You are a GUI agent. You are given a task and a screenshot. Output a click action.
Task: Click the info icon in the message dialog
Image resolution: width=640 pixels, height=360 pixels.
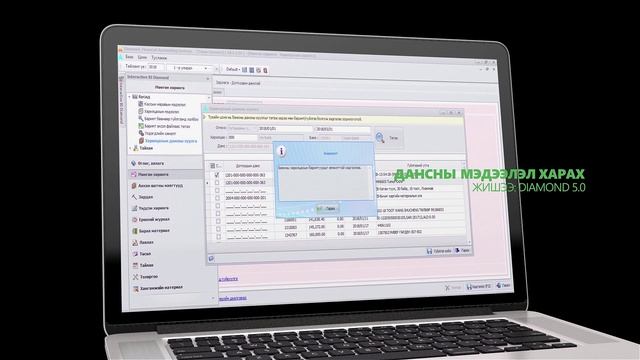(281, 151)
